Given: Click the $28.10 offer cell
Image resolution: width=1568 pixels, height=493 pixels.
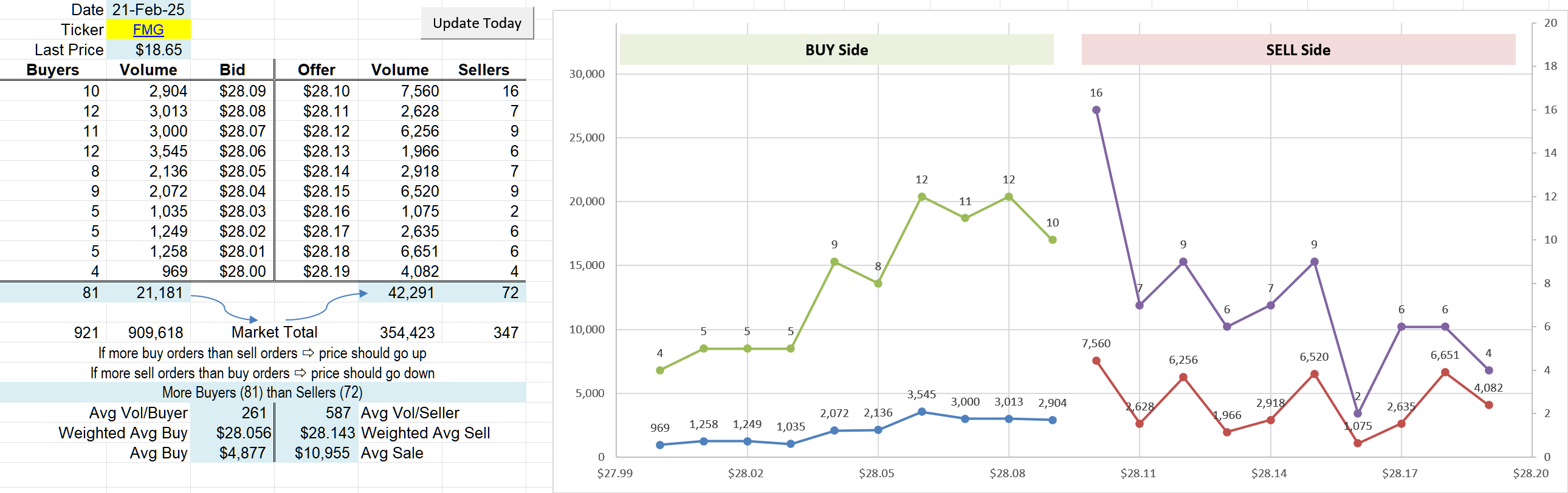Looking at the screenshot, I should pyautogui.click(x=326, y=91).
